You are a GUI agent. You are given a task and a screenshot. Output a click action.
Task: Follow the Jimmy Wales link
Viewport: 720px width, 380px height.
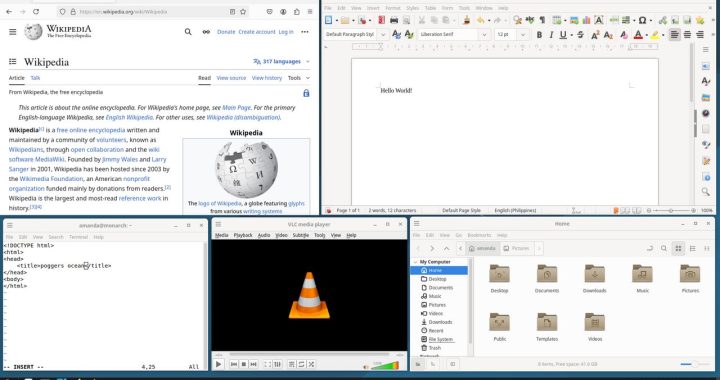(120, 159)
